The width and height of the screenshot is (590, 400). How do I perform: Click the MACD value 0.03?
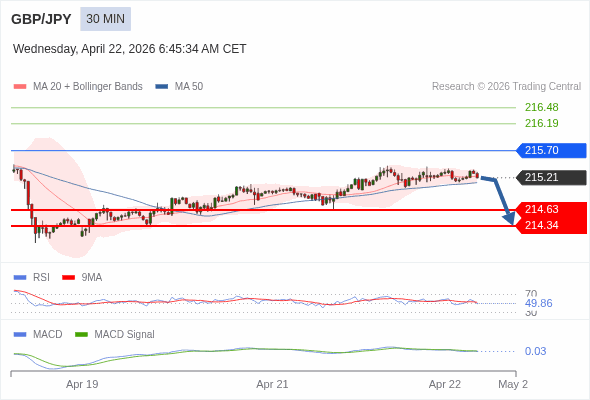[535, 351]
